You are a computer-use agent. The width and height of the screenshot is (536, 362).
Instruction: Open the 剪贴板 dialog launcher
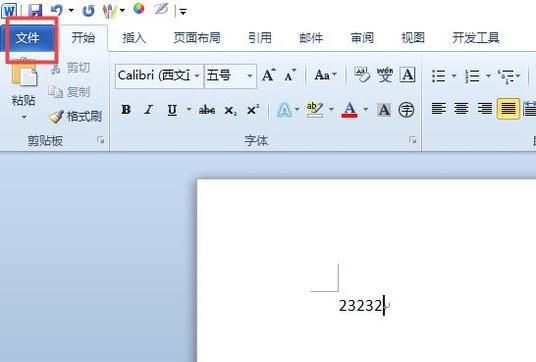100,140
